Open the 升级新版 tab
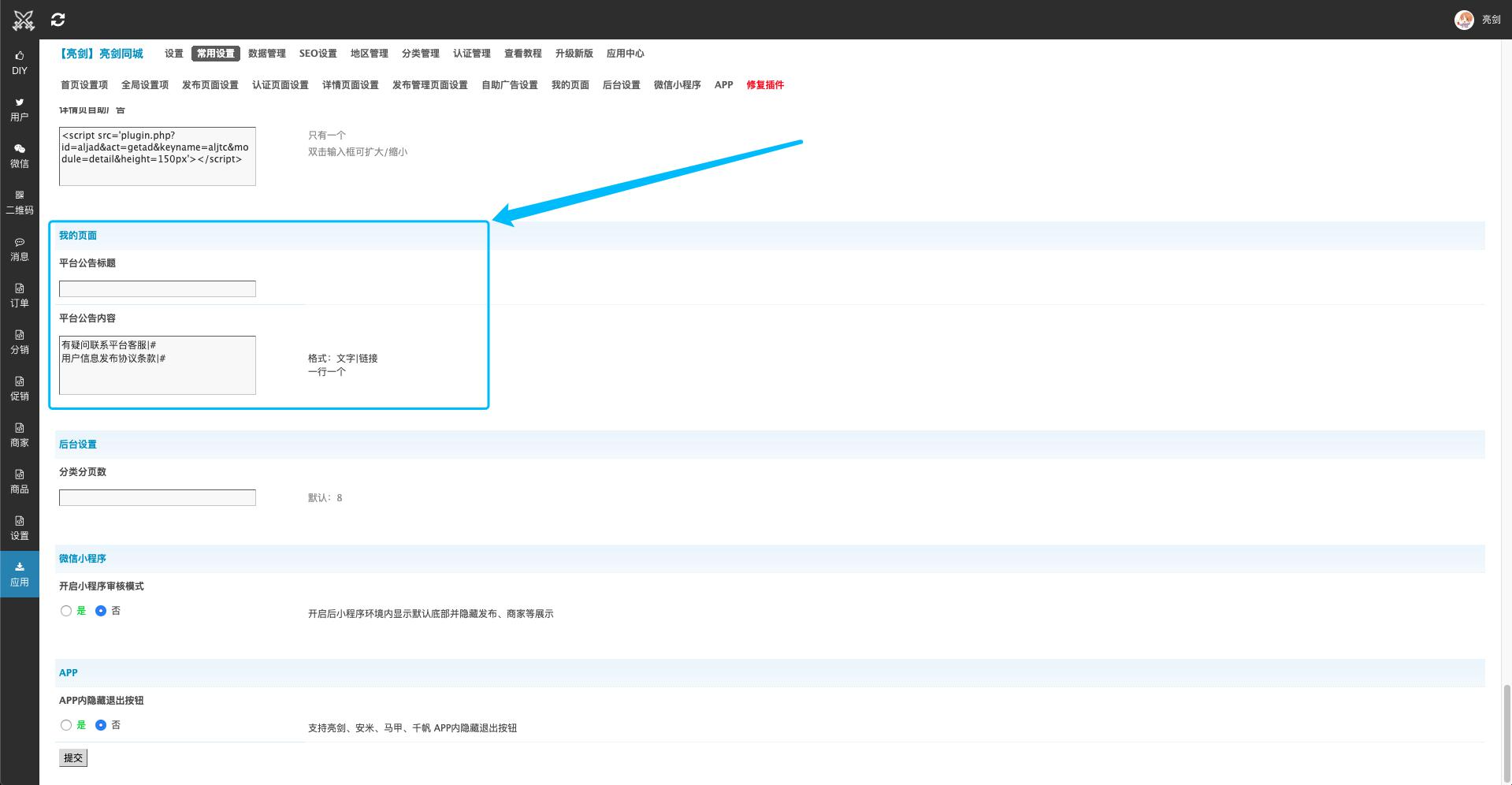The width and height of the screenshot is (1512, 785). click(574, 54)
